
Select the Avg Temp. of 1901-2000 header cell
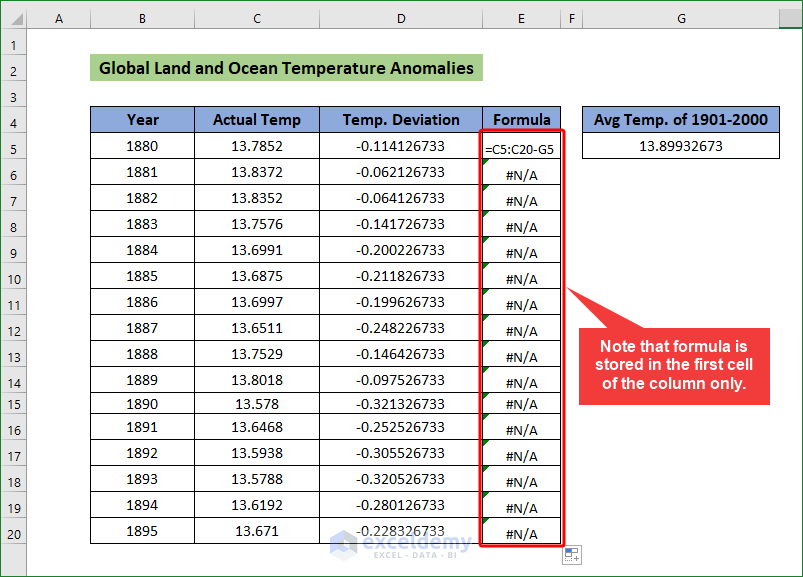click(681, 119)
